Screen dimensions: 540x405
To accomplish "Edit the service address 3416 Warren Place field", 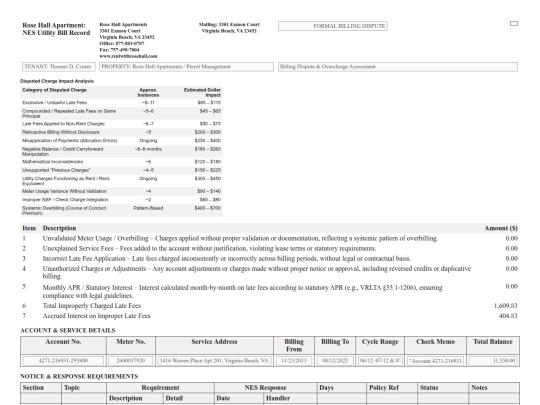I will pos(214,361).
